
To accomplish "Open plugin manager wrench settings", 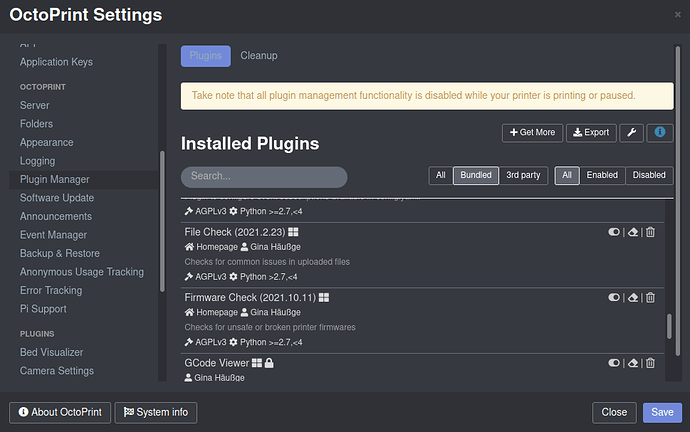I will tap(631, 132).
